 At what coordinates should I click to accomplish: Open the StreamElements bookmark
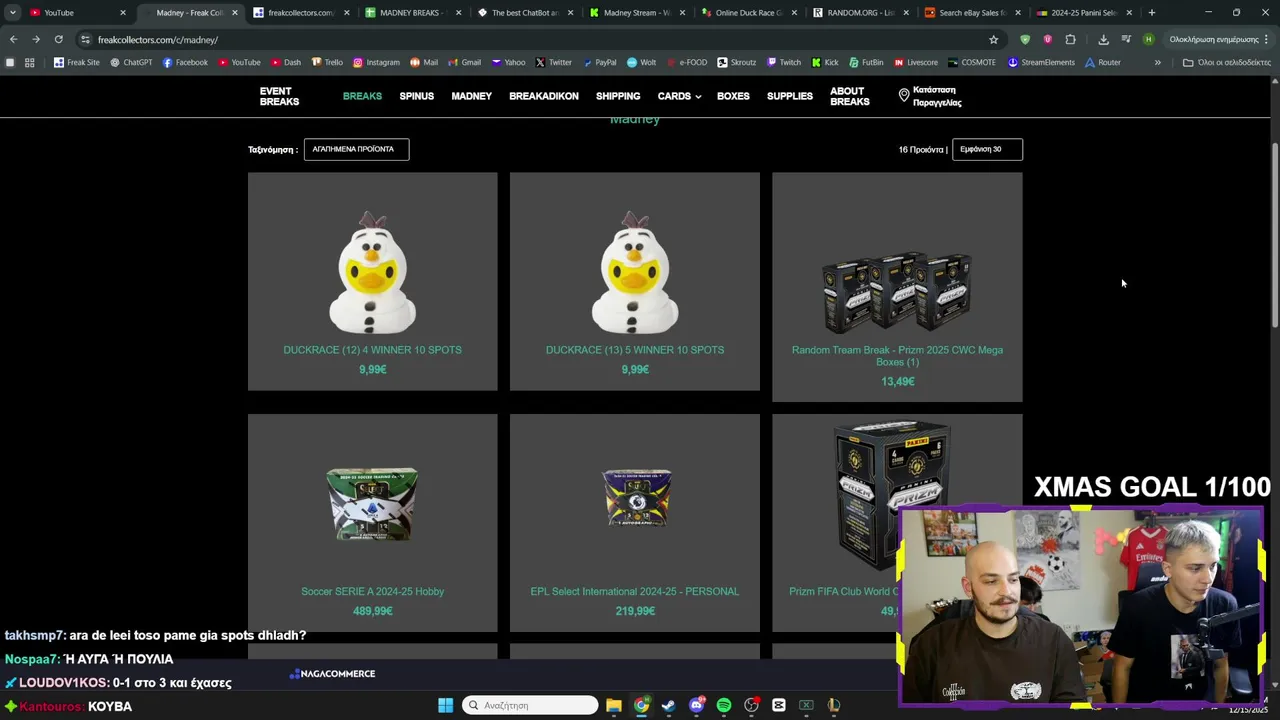pos(1041,62)
